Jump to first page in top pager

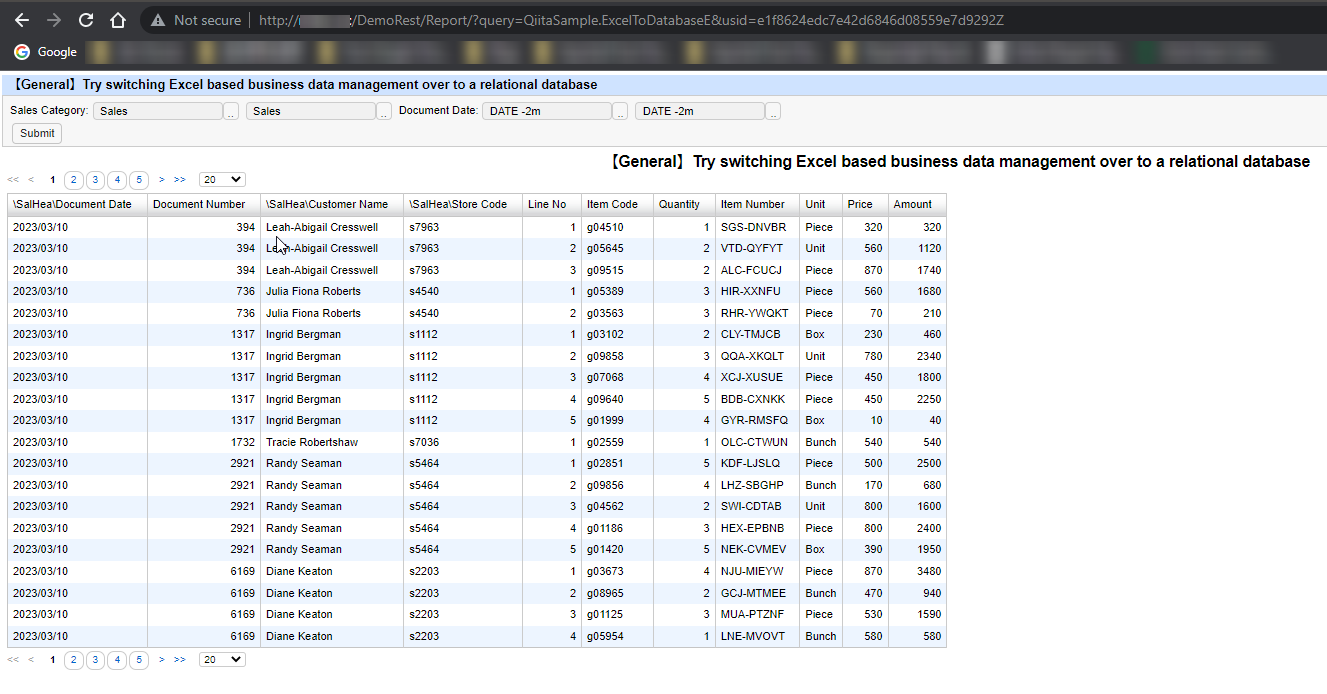[13, 180]
